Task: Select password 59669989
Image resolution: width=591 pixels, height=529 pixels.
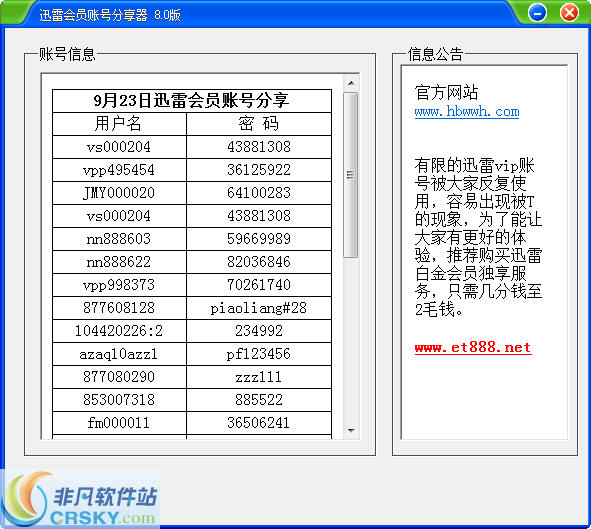Action: coord(259,239)
